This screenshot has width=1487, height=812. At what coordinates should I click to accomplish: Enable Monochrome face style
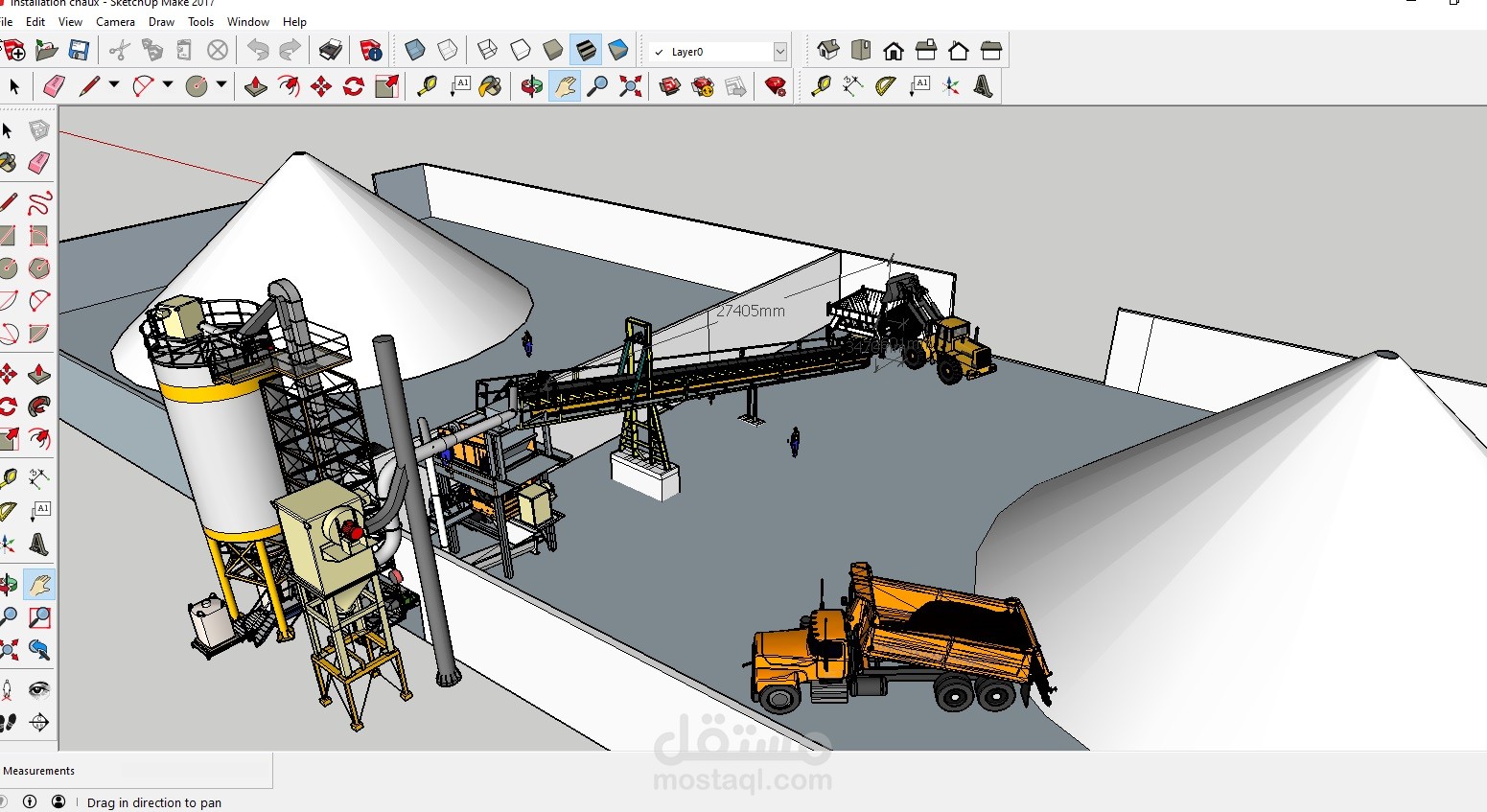(618, 50)
